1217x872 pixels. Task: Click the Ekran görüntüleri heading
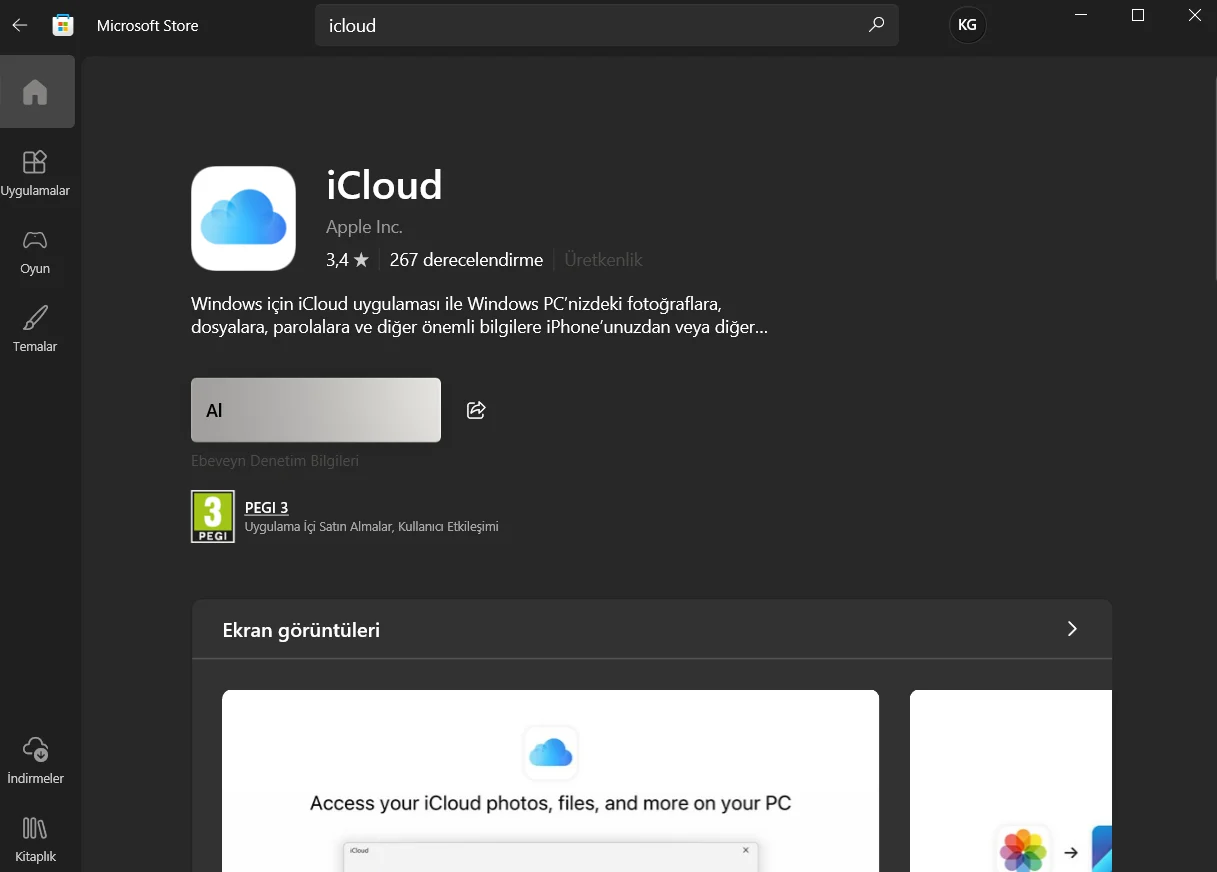301,630
